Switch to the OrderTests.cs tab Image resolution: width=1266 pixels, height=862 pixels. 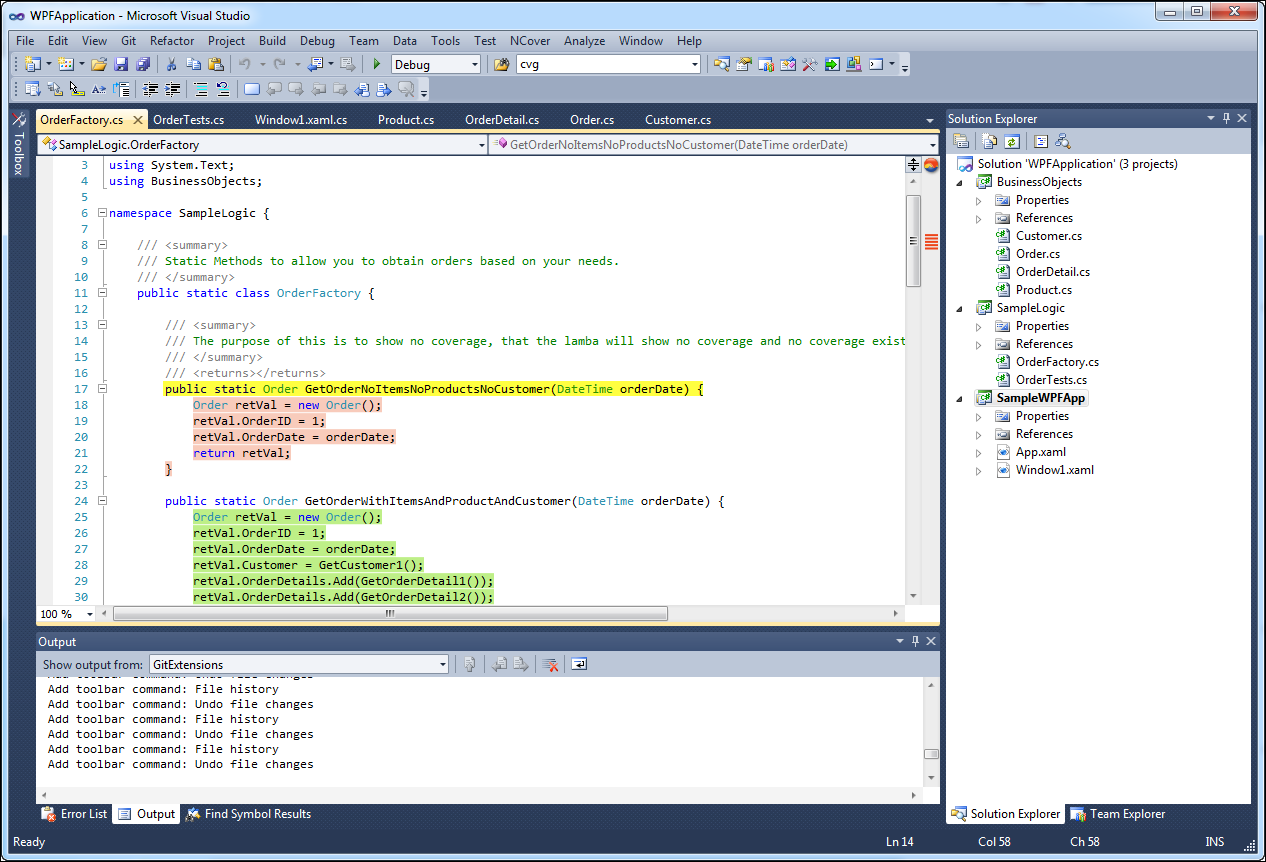tap(189, 120)
